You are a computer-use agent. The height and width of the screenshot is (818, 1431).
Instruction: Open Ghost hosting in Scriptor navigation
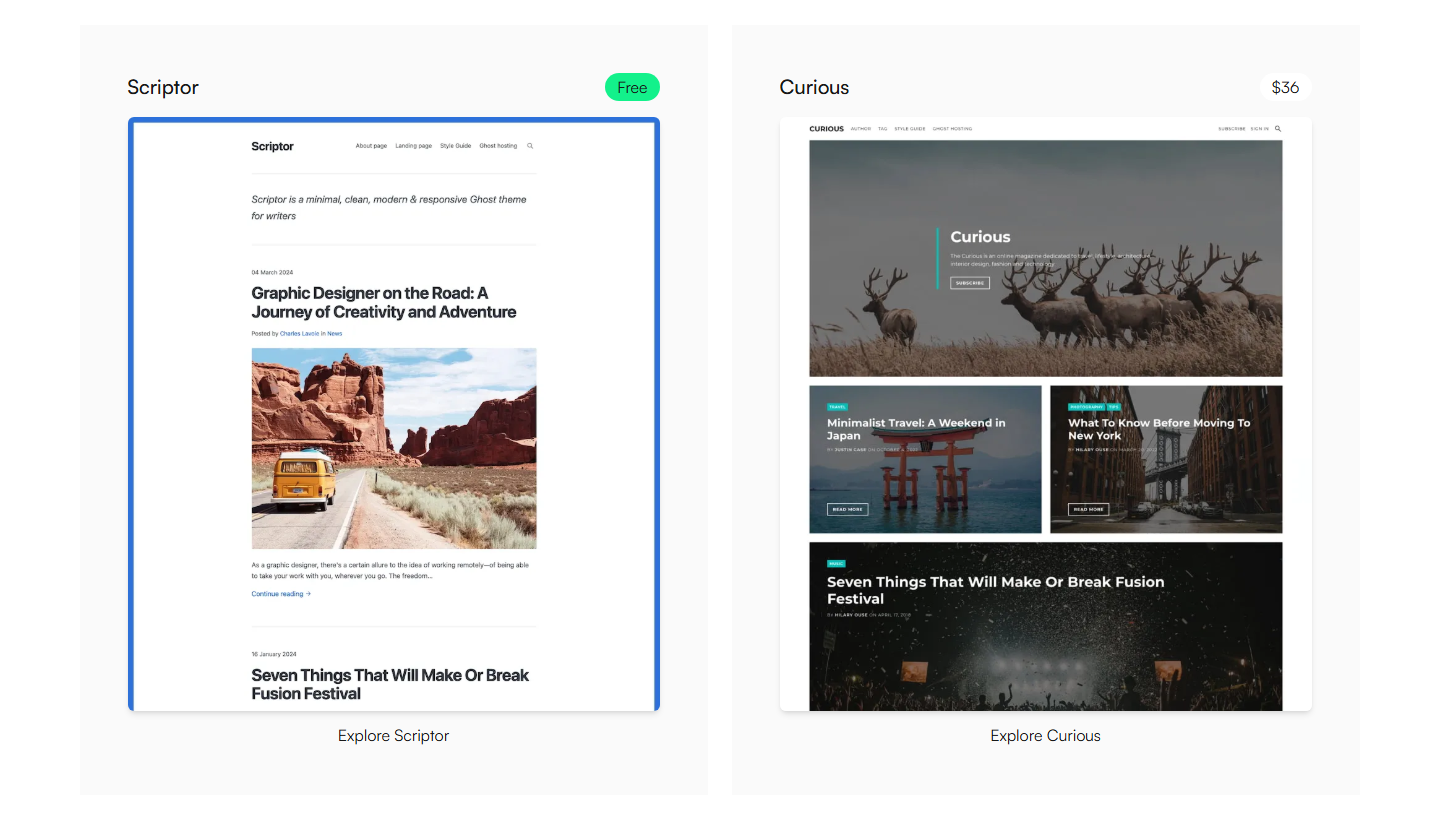(498, 146)
